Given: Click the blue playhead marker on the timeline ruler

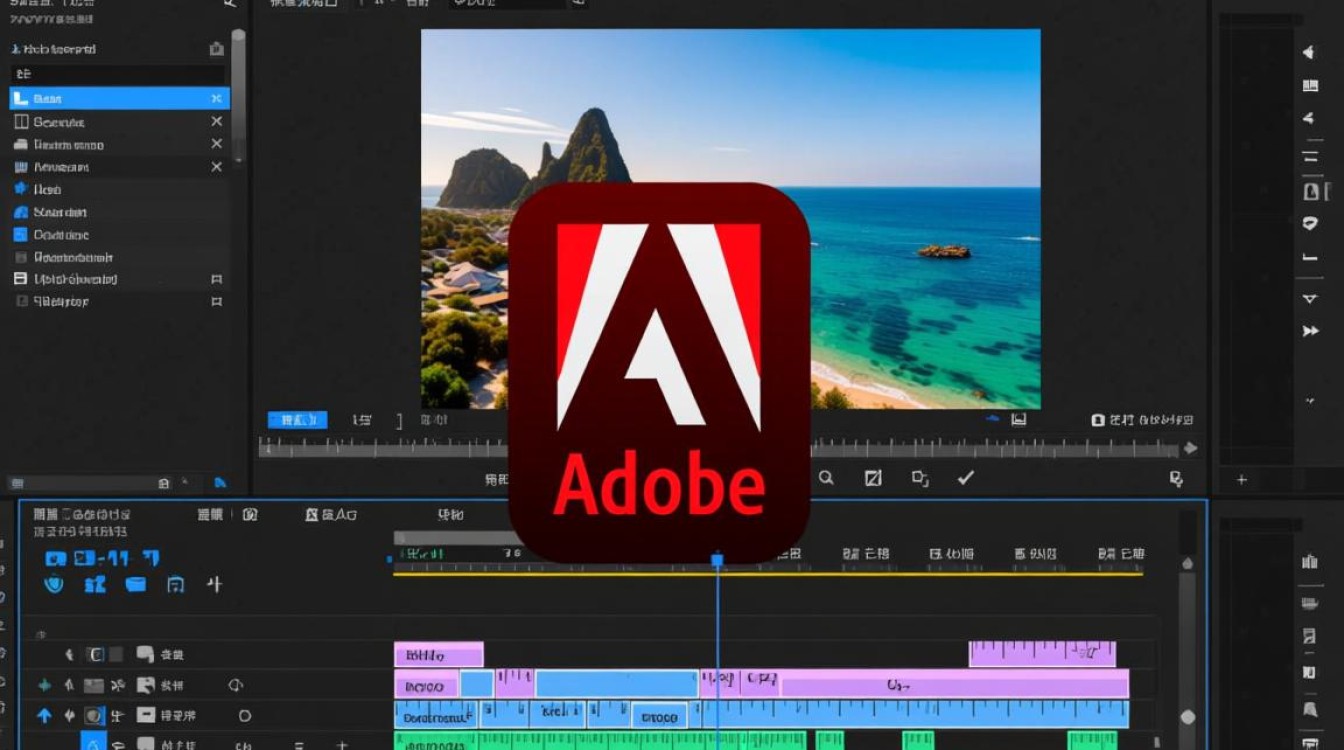Looking at the screenshot, I should [x=717, y=561].
